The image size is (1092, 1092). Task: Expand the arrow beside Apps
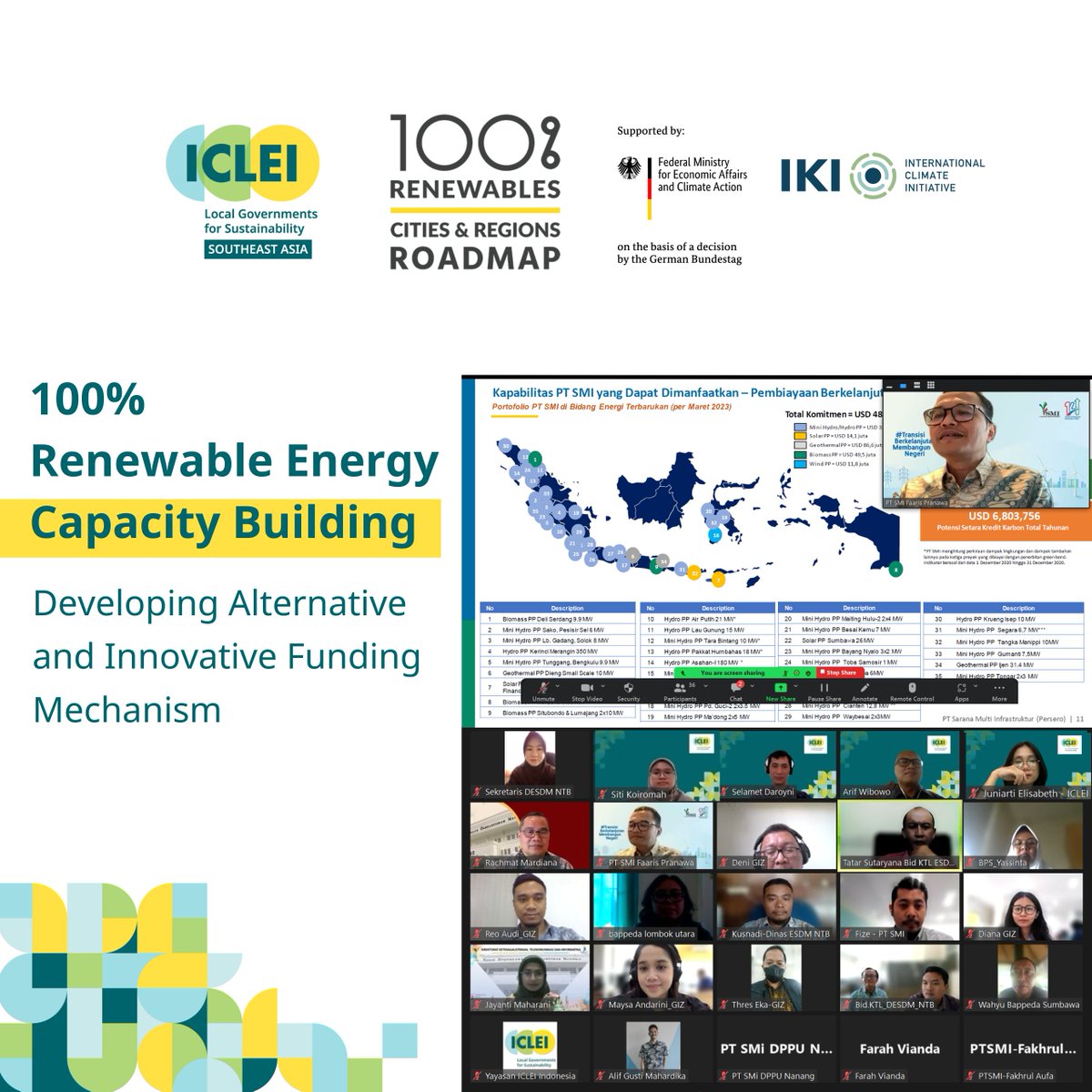[x=976, y=686]
